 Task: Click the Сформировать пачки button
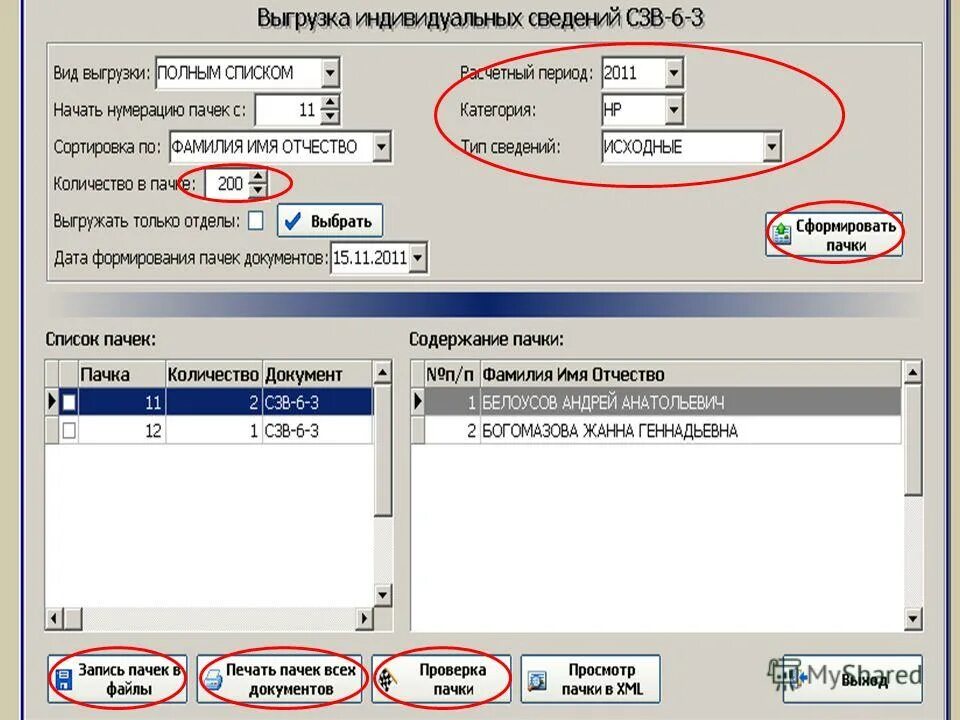click(x=834, y=234)
